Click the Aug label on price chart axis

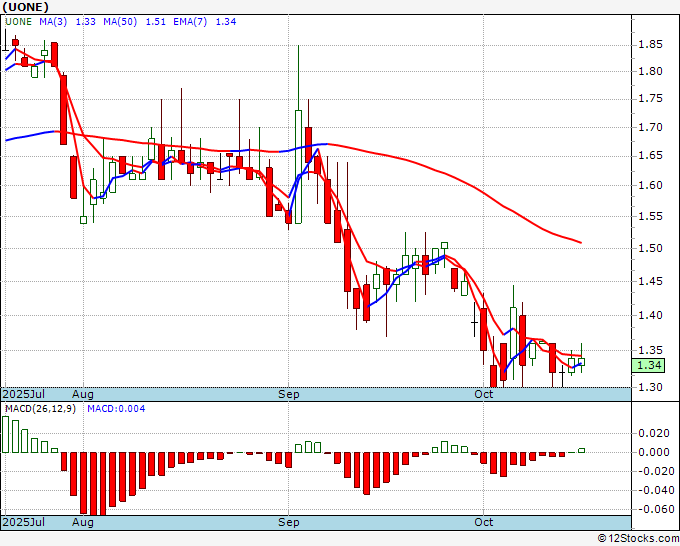83,394
